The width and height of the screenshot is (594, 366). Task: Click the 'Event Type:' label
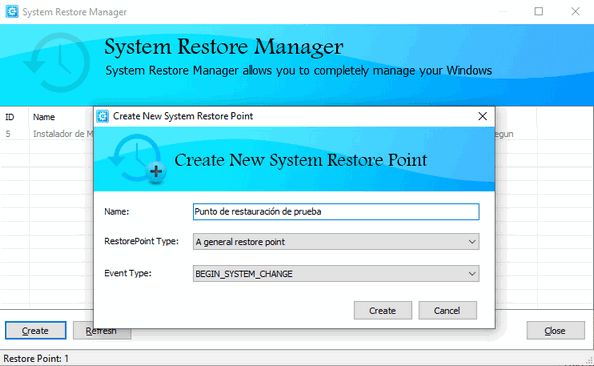pyautogui.click(x=128, y=273)
